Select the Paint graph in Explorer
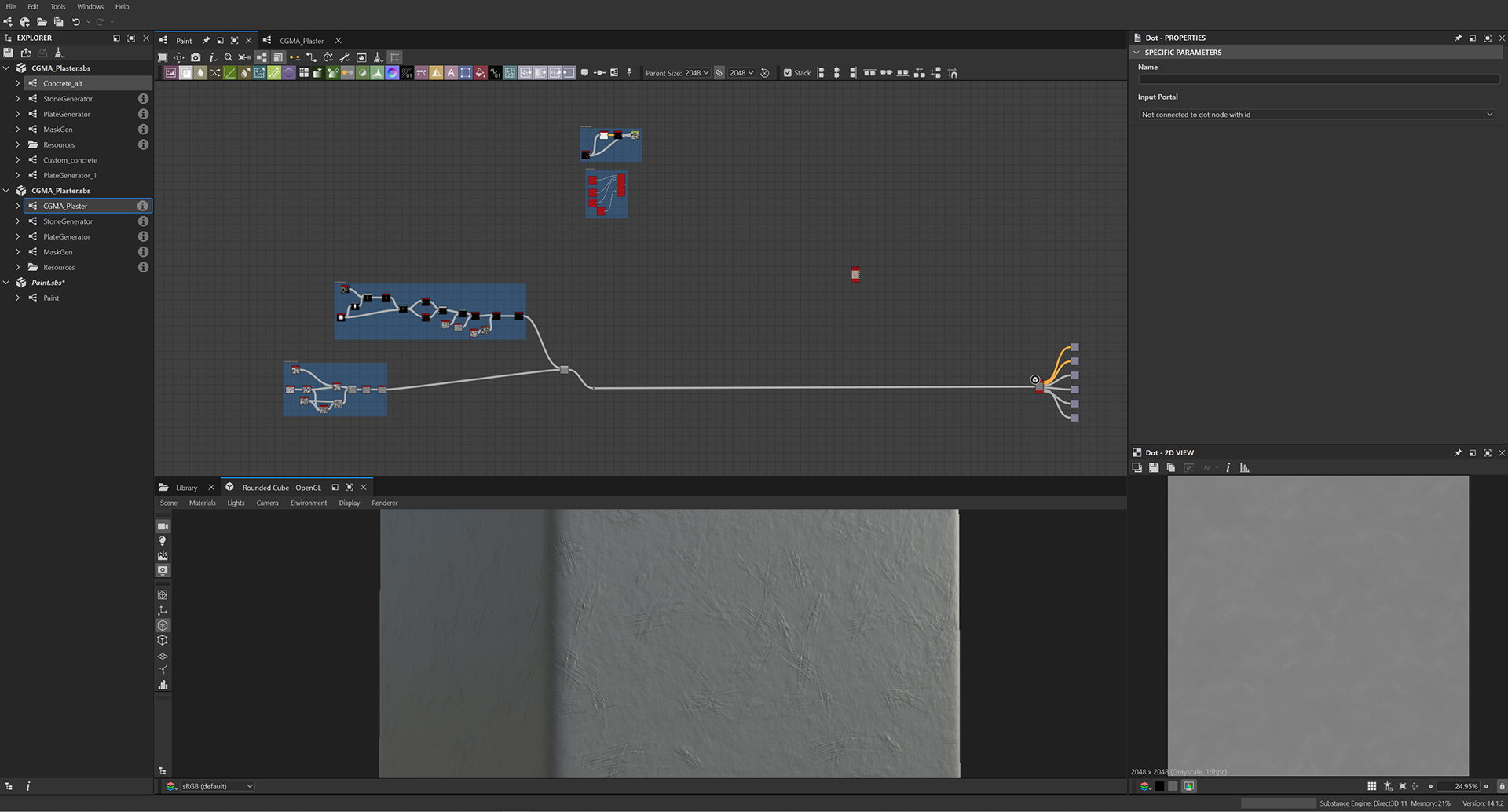1508x812 pixels. click(51, 298)
